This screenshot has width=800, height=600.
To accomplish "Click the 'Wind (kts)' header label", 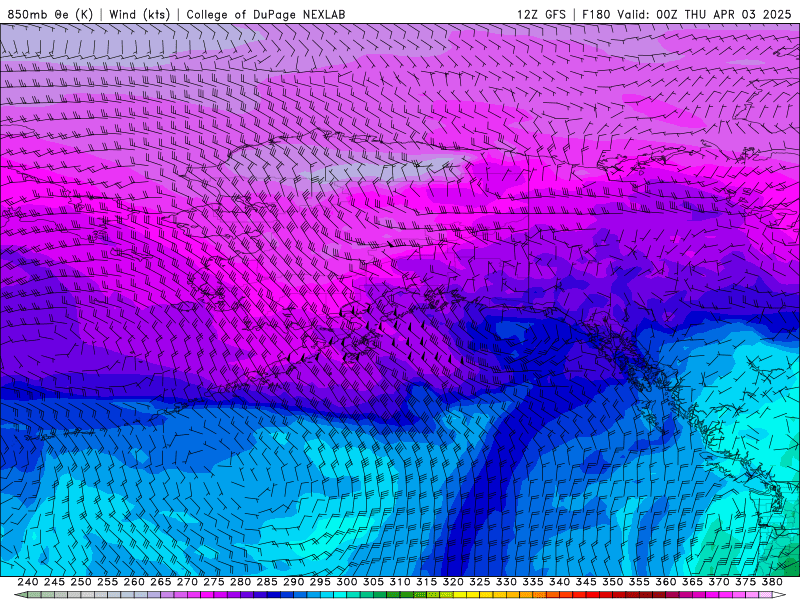I will [x=139, y=14].
